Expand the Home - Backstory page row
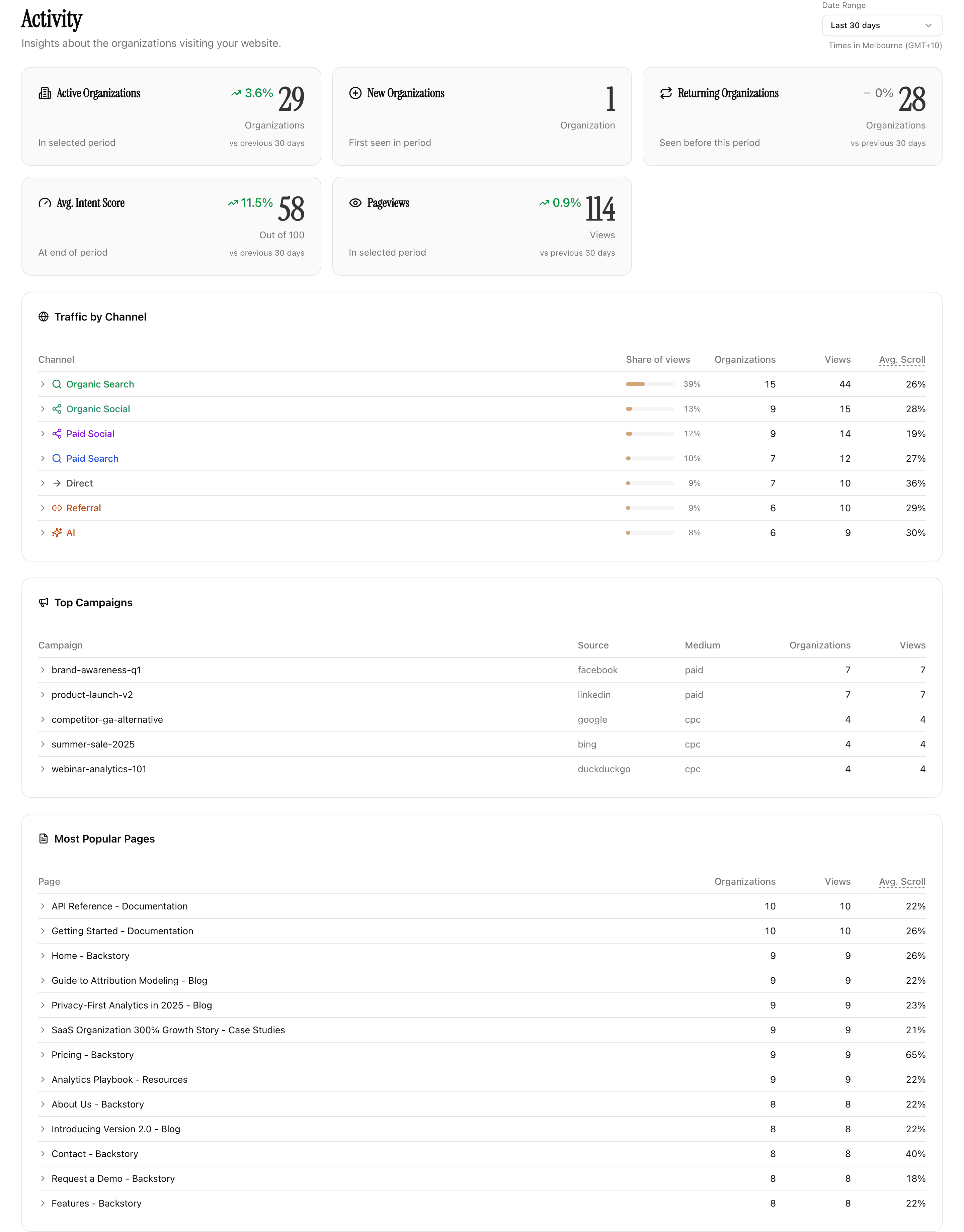The image size is (964, 1232). point(42,956)
